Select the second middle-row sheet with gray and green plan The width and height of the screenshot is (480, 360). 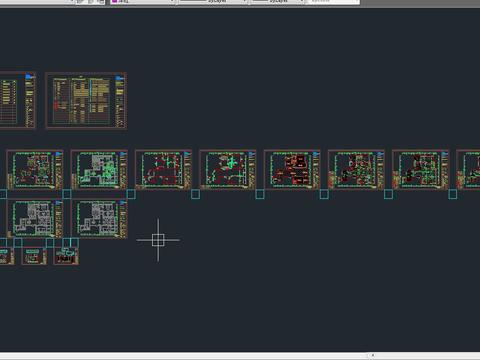click(x=99, y=170)
